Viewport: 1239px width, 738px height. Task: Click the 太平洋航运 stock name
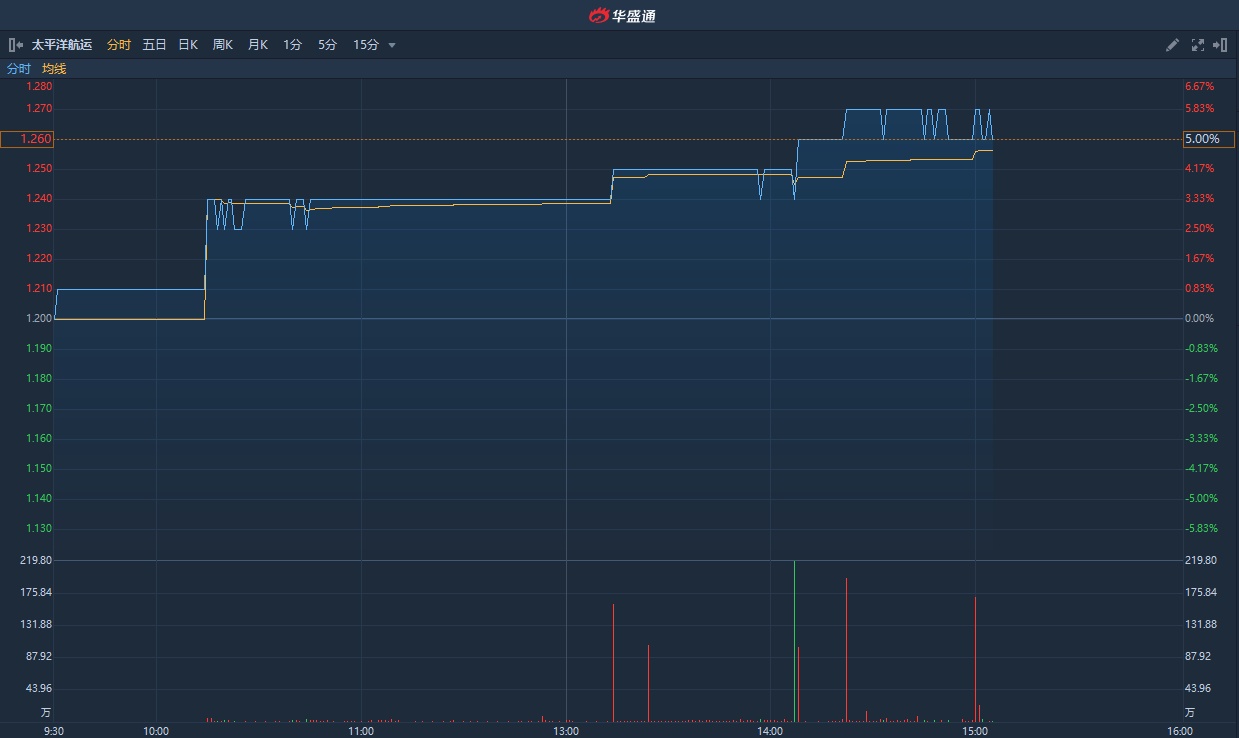point(62,45)
